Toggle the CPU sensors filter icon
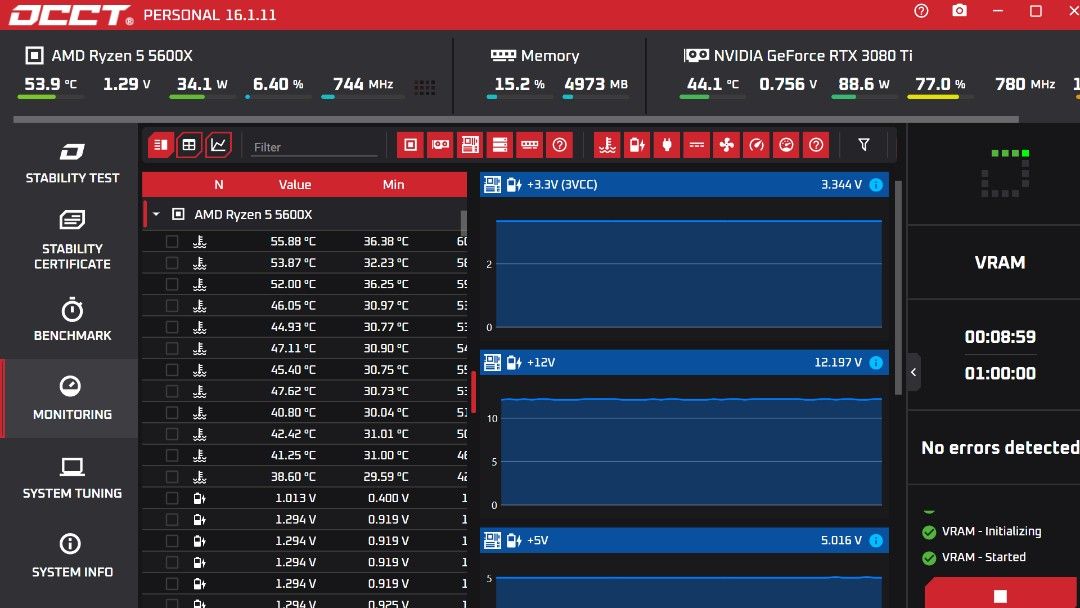 [x=411, y=145]
